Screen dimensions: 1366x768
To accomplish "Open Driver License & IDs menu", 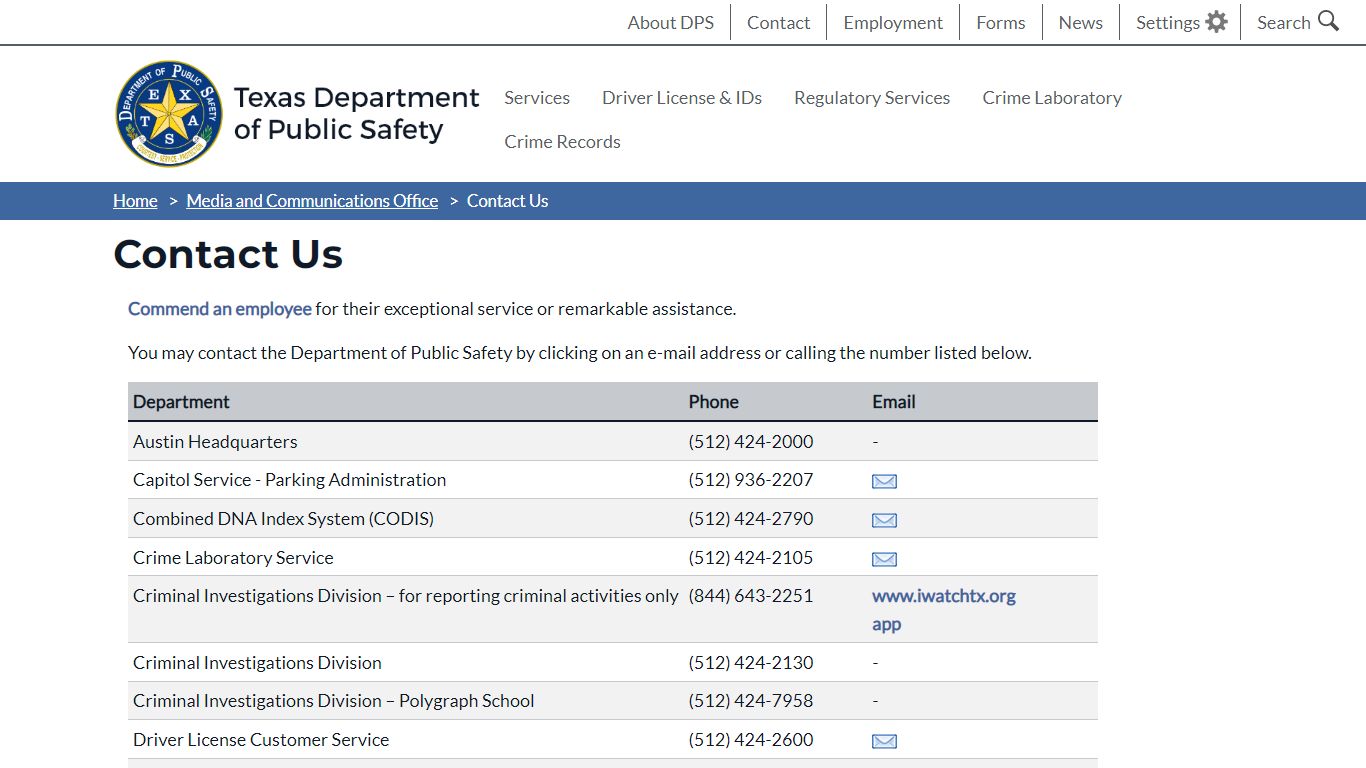I will click(682, 97).
